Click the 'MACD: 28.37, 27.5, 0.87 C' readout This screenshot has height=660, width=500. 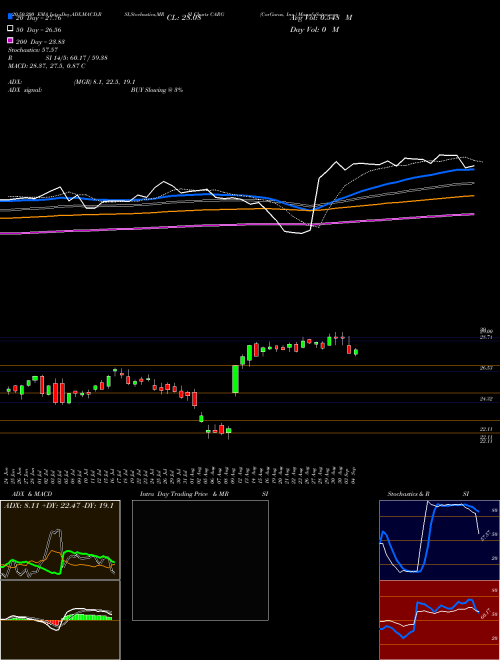click(47, 66)
